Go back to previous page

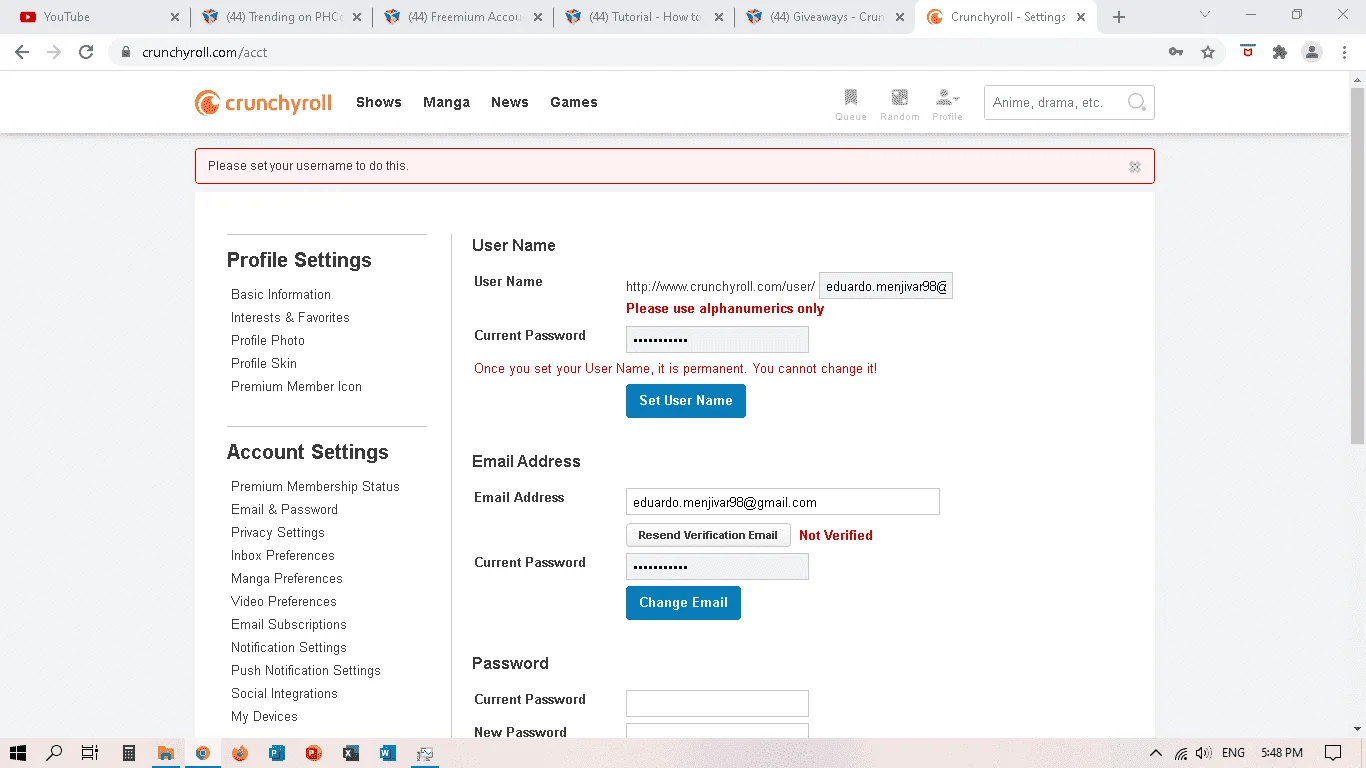(x=22, y=52)
